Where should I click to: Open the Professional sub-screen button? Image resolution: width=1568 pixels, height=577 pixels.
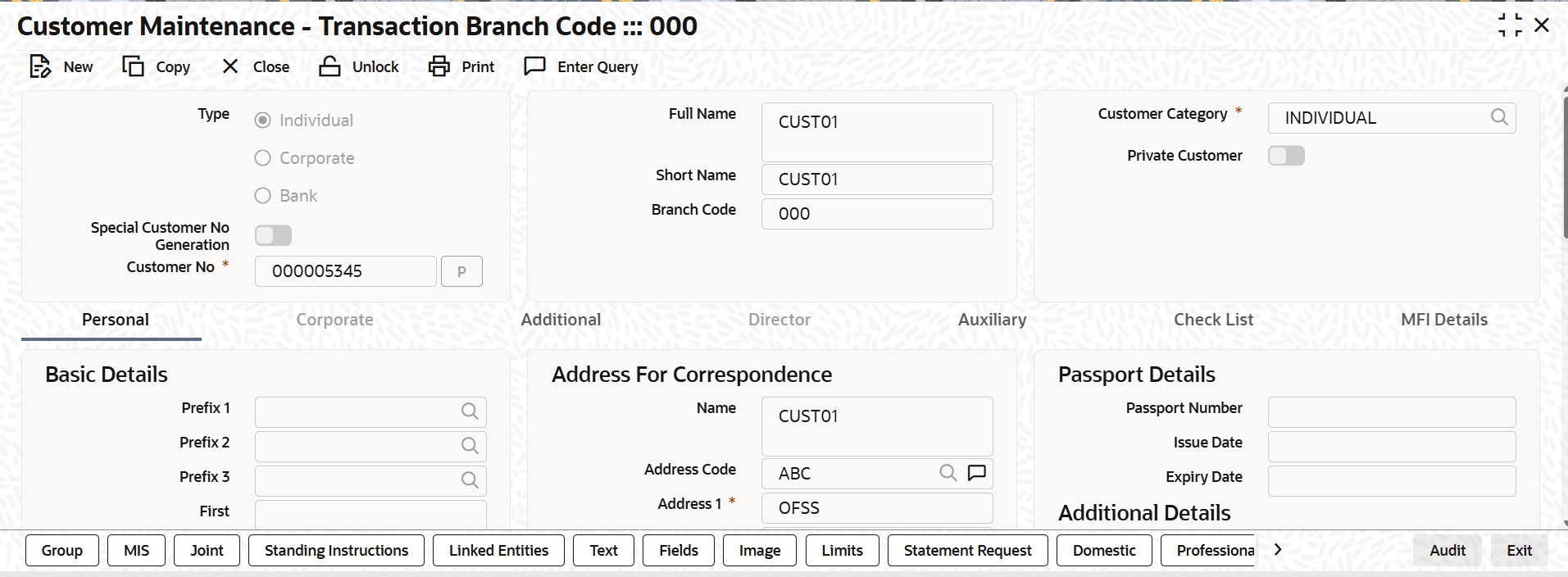coord(1208,550)
